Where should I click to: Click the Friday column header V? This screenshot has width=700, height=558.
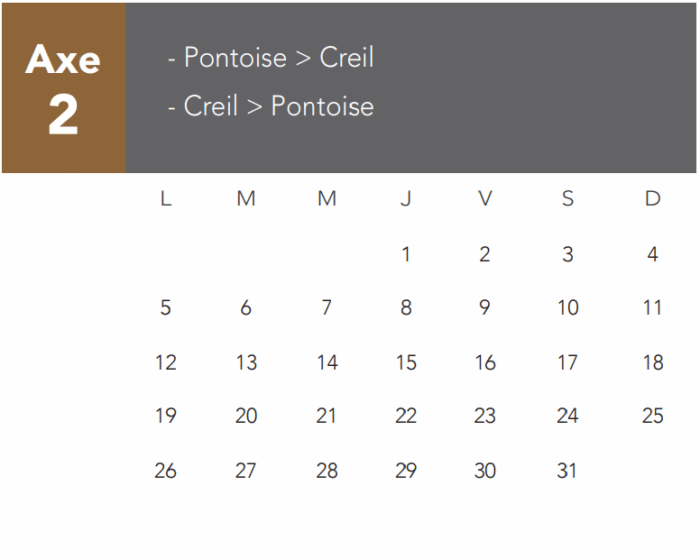[485, 199]
